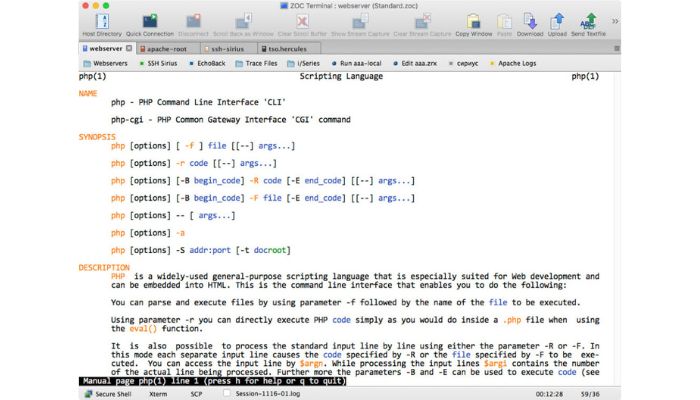Switch to the ssh-sirius tab
700x400 pixels.
[228, 49]
